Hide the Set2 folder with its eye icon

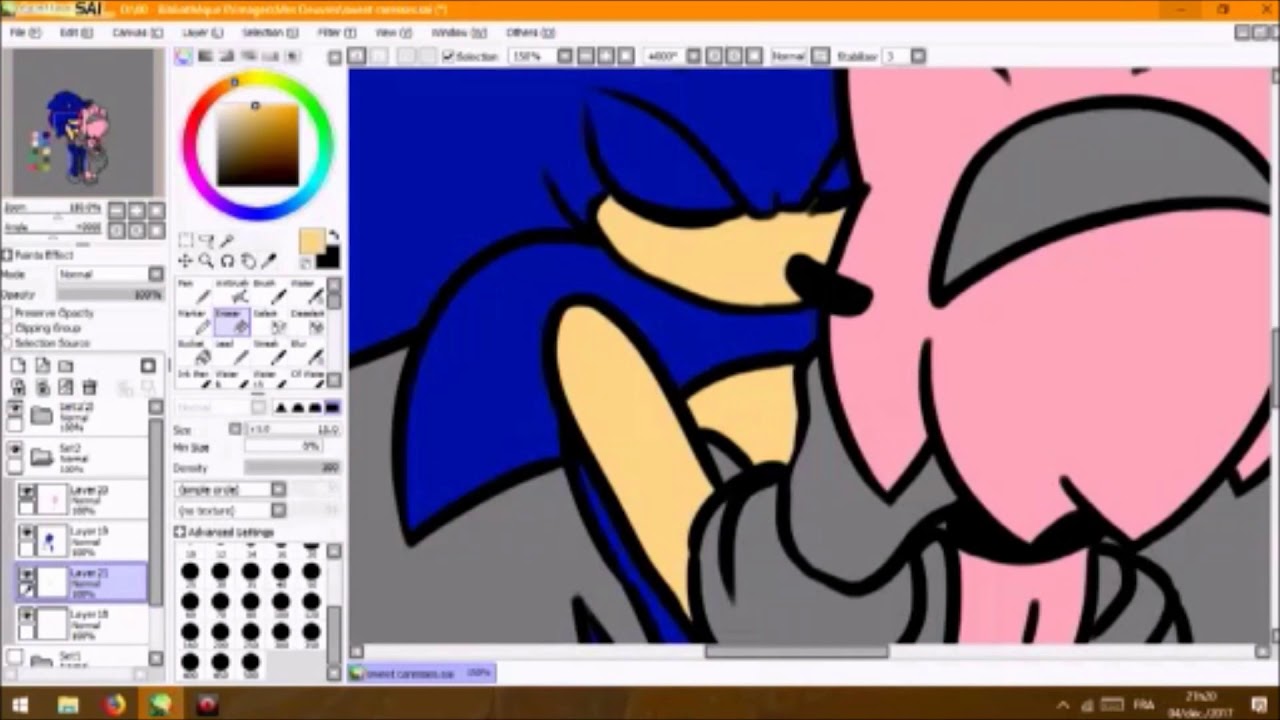pos(14,450)
